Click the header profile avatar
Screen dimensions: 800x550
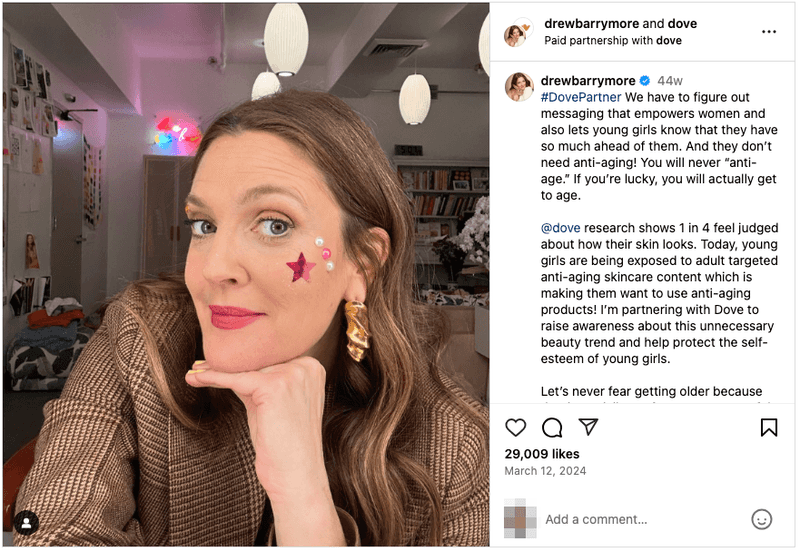click(517, 33)
